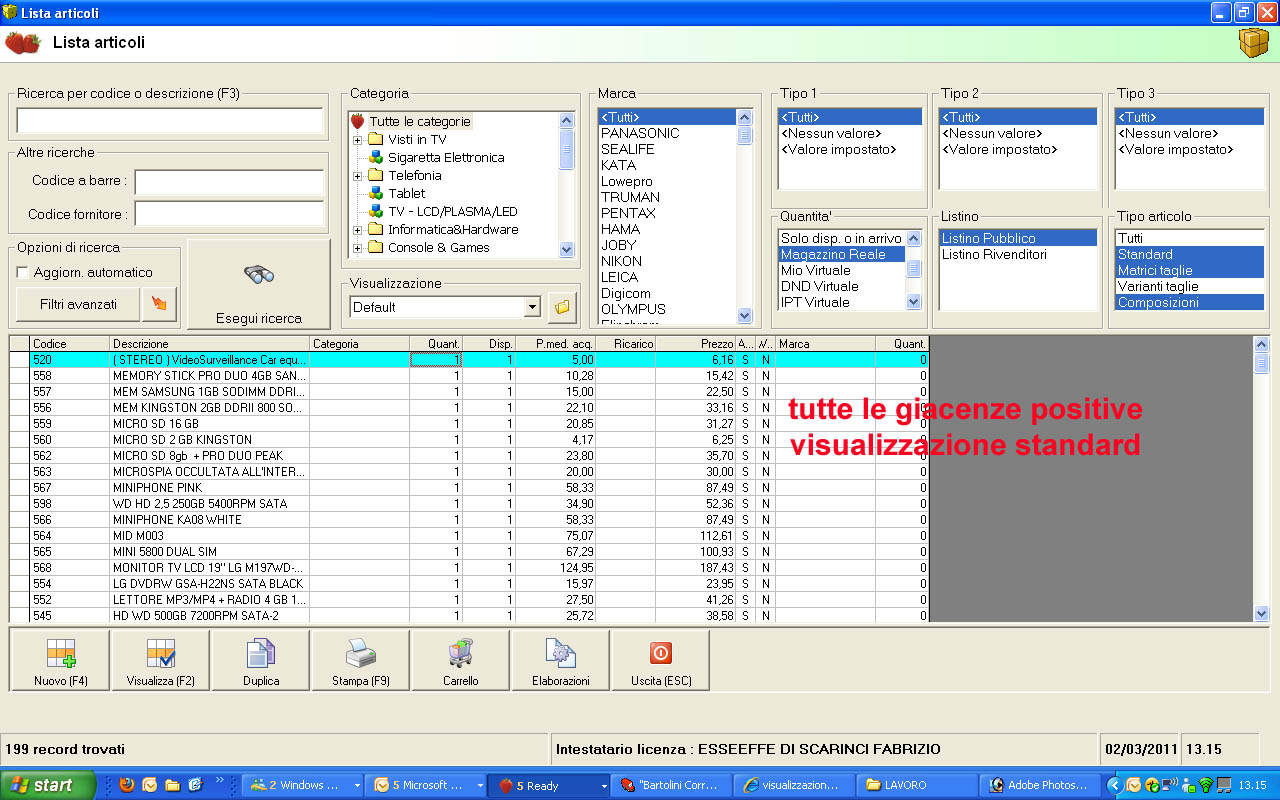This screenshot has height=800, width=1280.
Task: Select Composizioni in Tipo articolo list
Action: tap(1190, 302)
